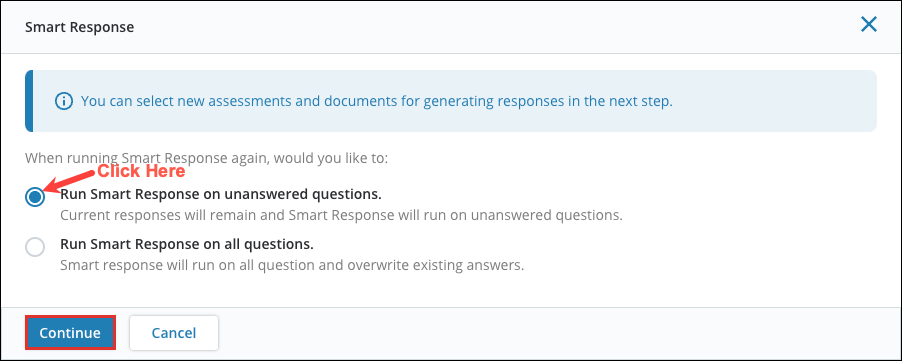Click the Smart Response dialog title
Viewport: 902px width, 361px height.
click(79, 27)
